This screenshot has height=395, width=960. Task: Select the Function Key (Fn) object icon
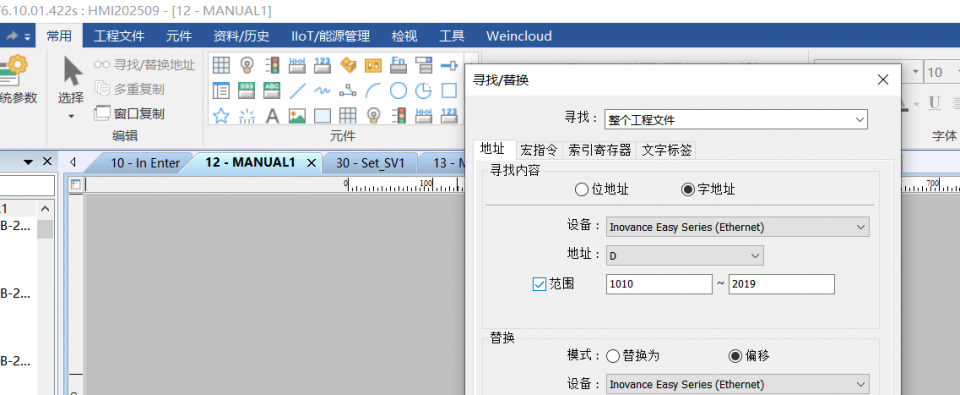click(399, 64)
